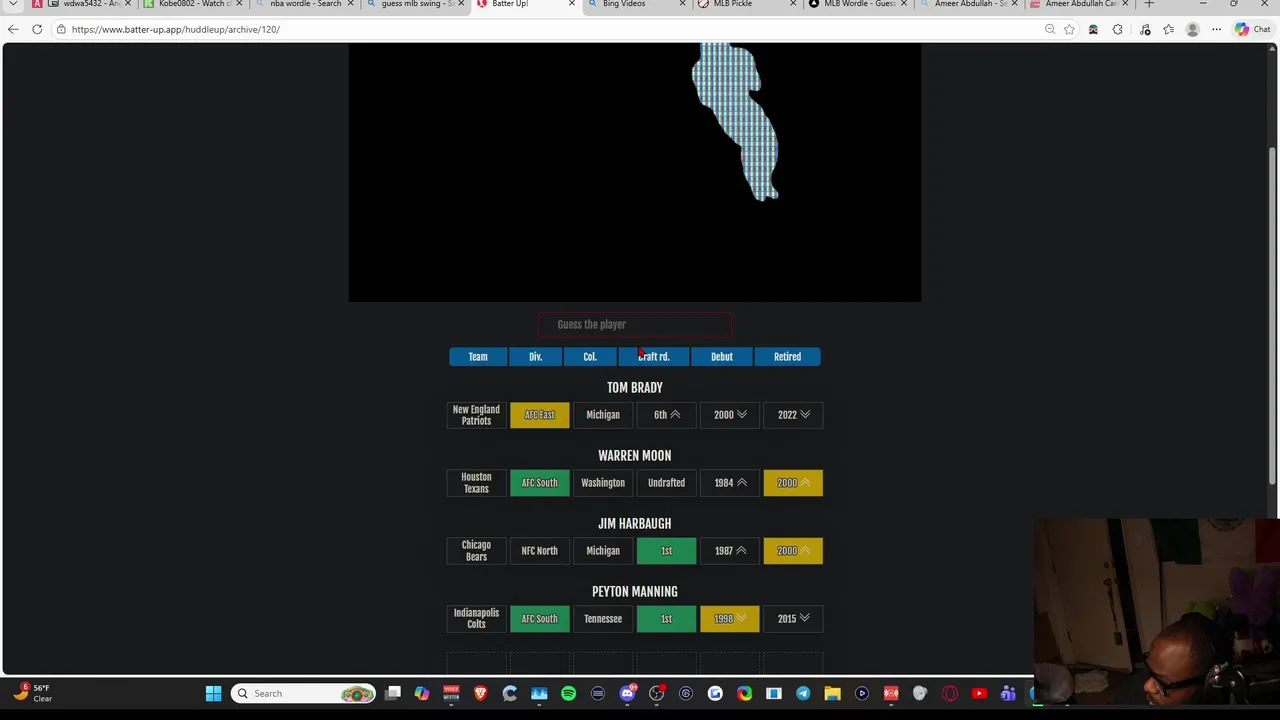Click the silhouette player image area
The width and height of the screenshot is (1280, 720).
coord(635,172)
